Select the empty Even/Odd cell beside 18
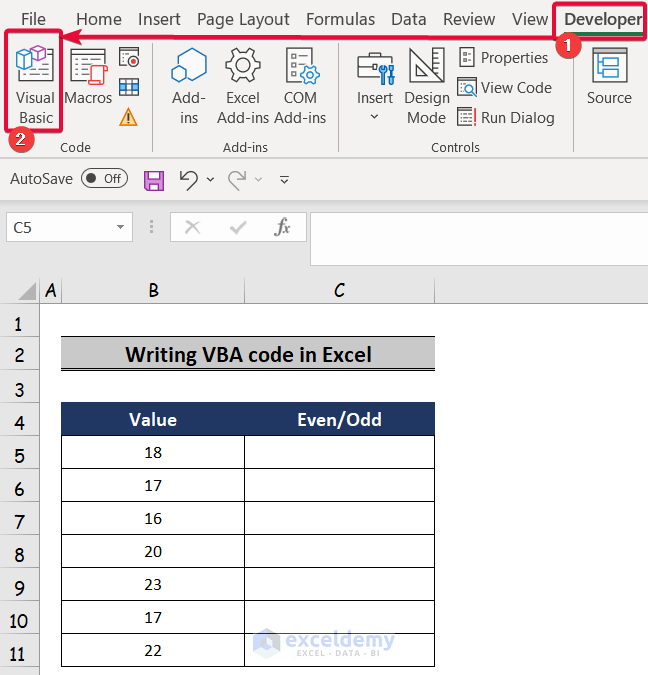648x675 pixels. 339,452
